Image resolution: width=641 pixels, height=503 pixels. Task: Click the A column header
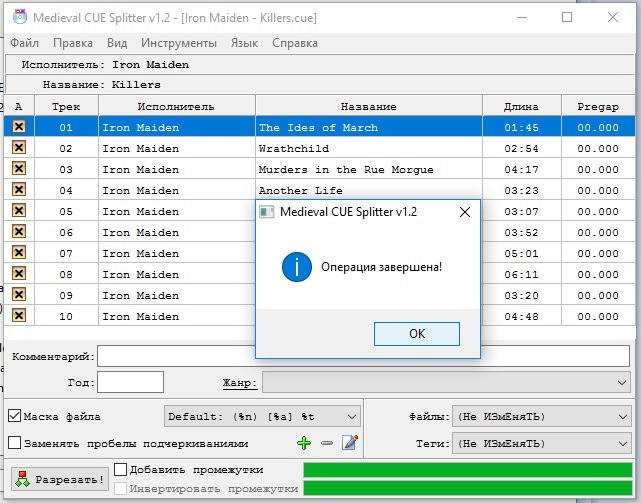pyautogui.click(x=19, y=106)
